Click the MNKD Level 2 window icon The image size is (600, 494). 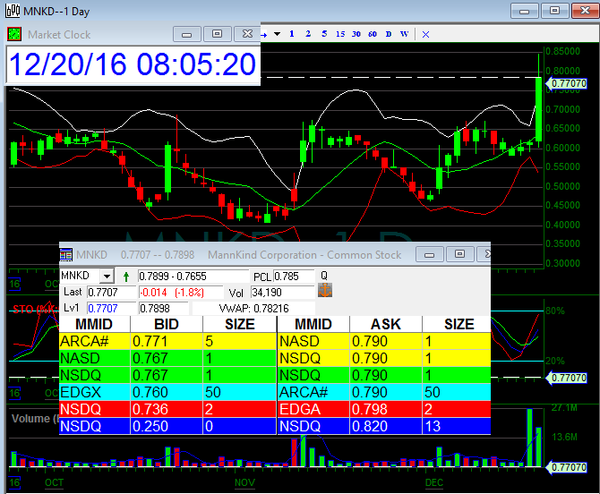67,256
